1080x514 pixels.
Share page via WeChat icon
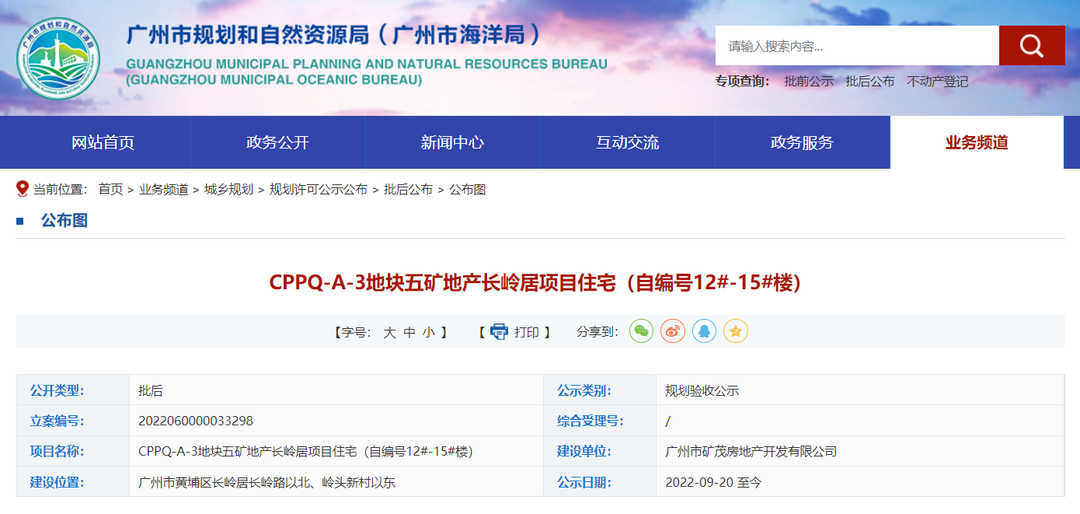click(x=641, y=331)
